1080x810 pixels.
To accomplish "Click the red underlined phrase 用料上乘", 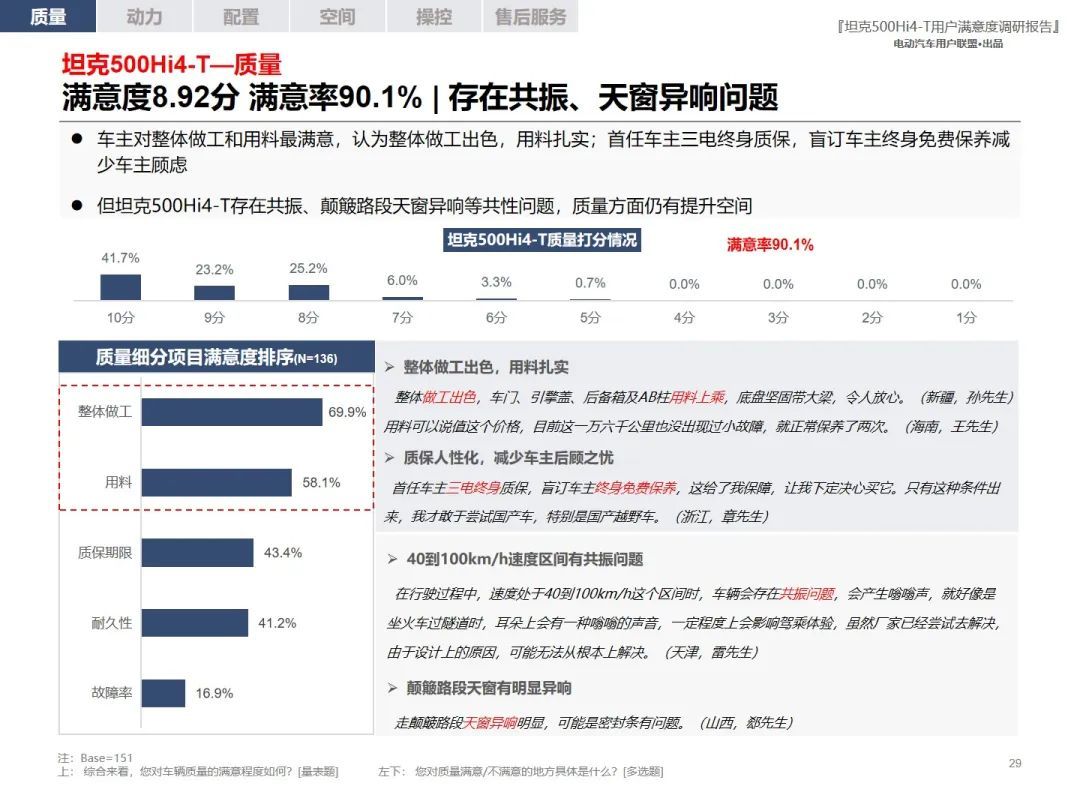I will click(x=698, y=397).
